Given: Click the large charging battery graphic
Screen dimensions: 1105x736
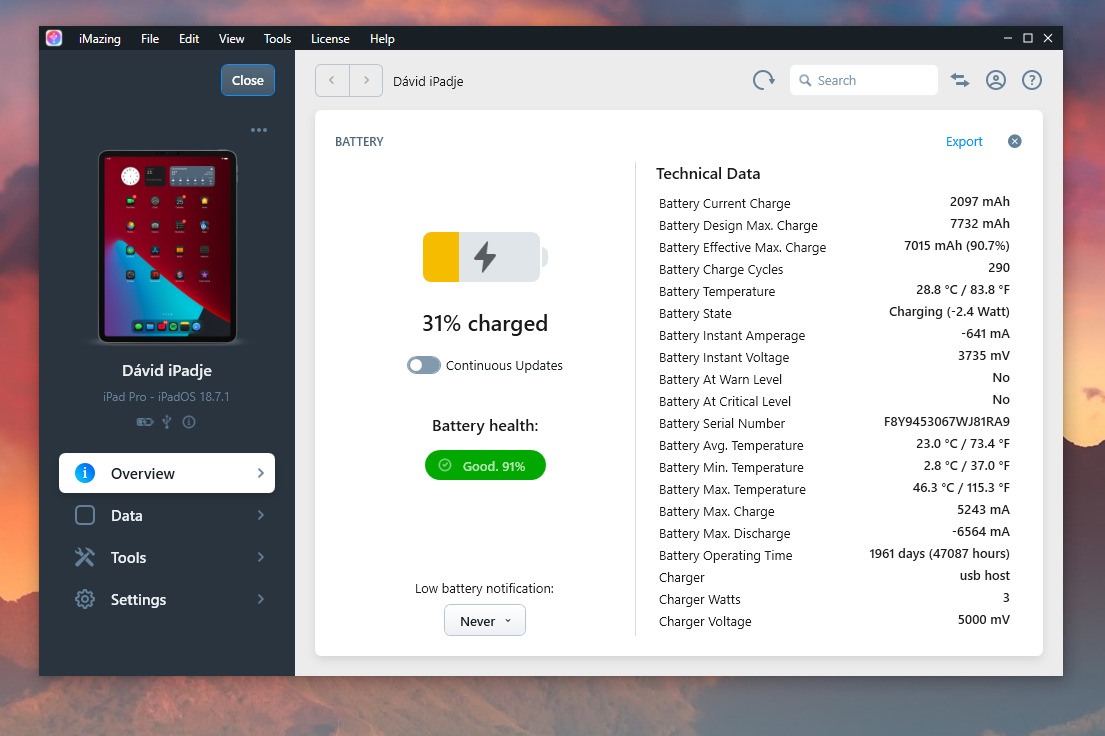Looking at the screenshot, I should tap(485, 257).
